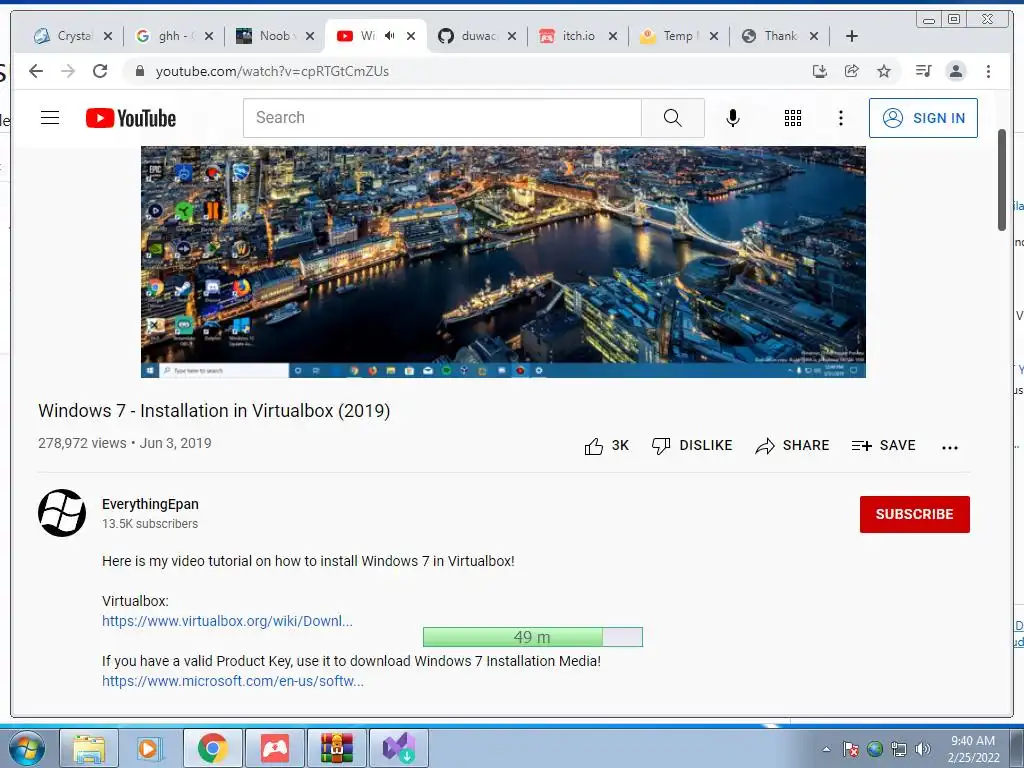Click the voice search microphone
This screenshot has width=1024, height=768.
[733, 118]
